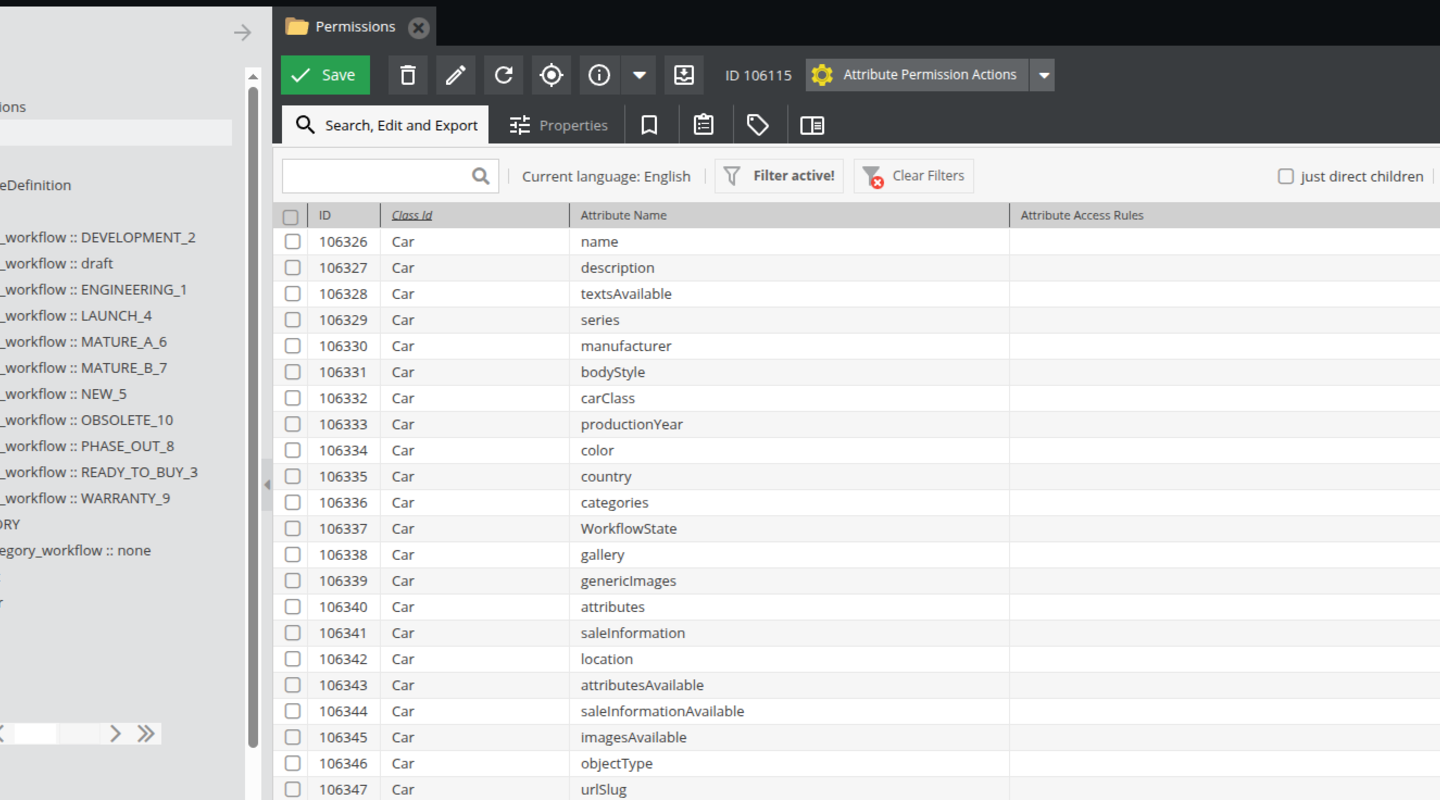The image size is (1440, 800).
Task: Check the row 106345 imagesAvailable checkbox
Action: [292, 737]
